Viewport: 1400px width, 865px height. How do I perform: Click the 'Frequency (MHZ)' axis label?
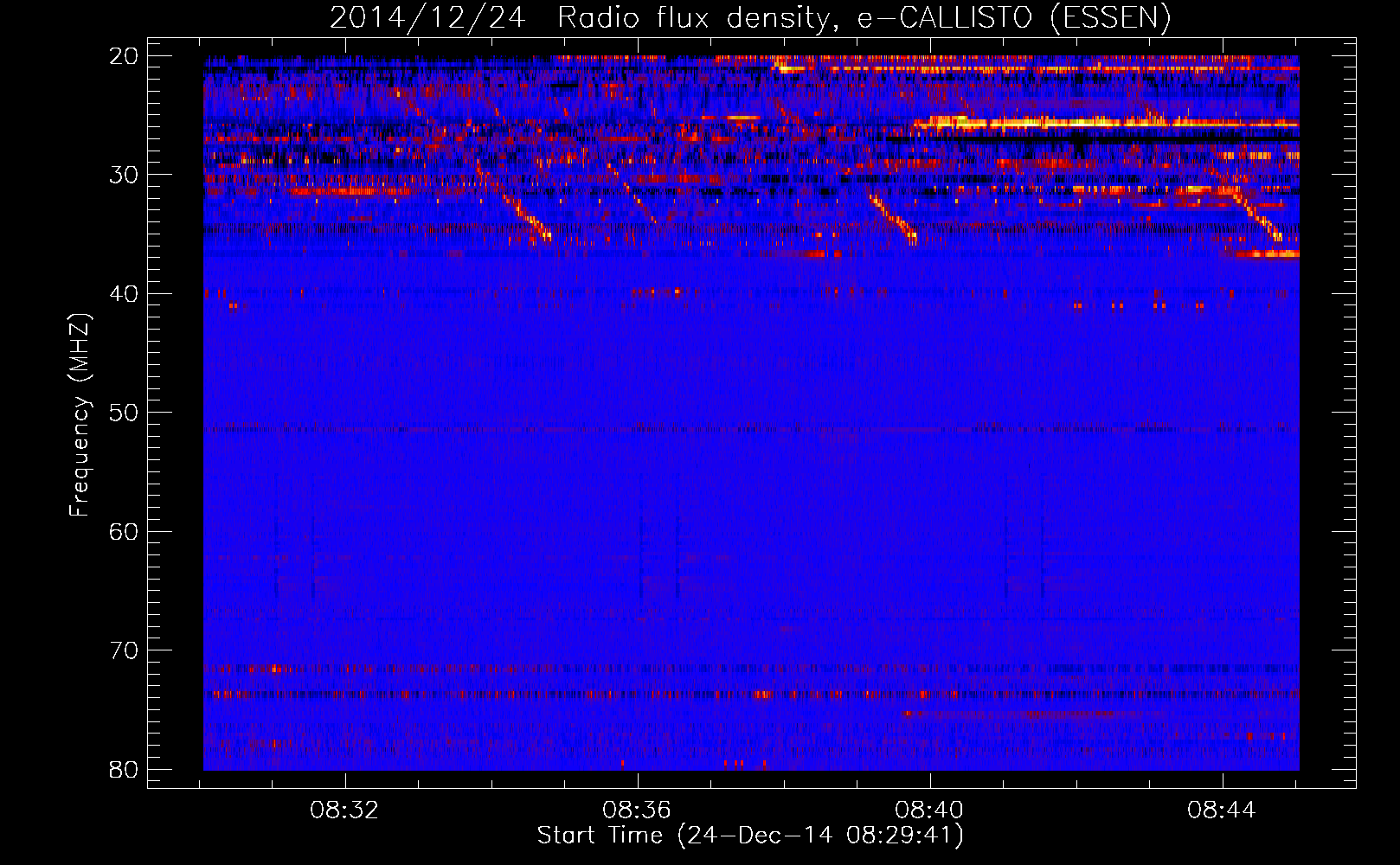[80, 414]
